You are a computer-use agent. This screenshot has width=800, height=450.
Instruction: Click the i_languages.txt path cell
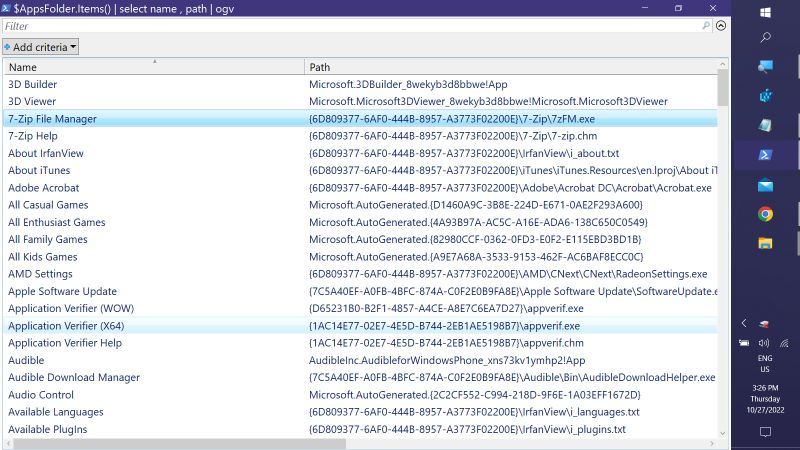click(474, 412)
